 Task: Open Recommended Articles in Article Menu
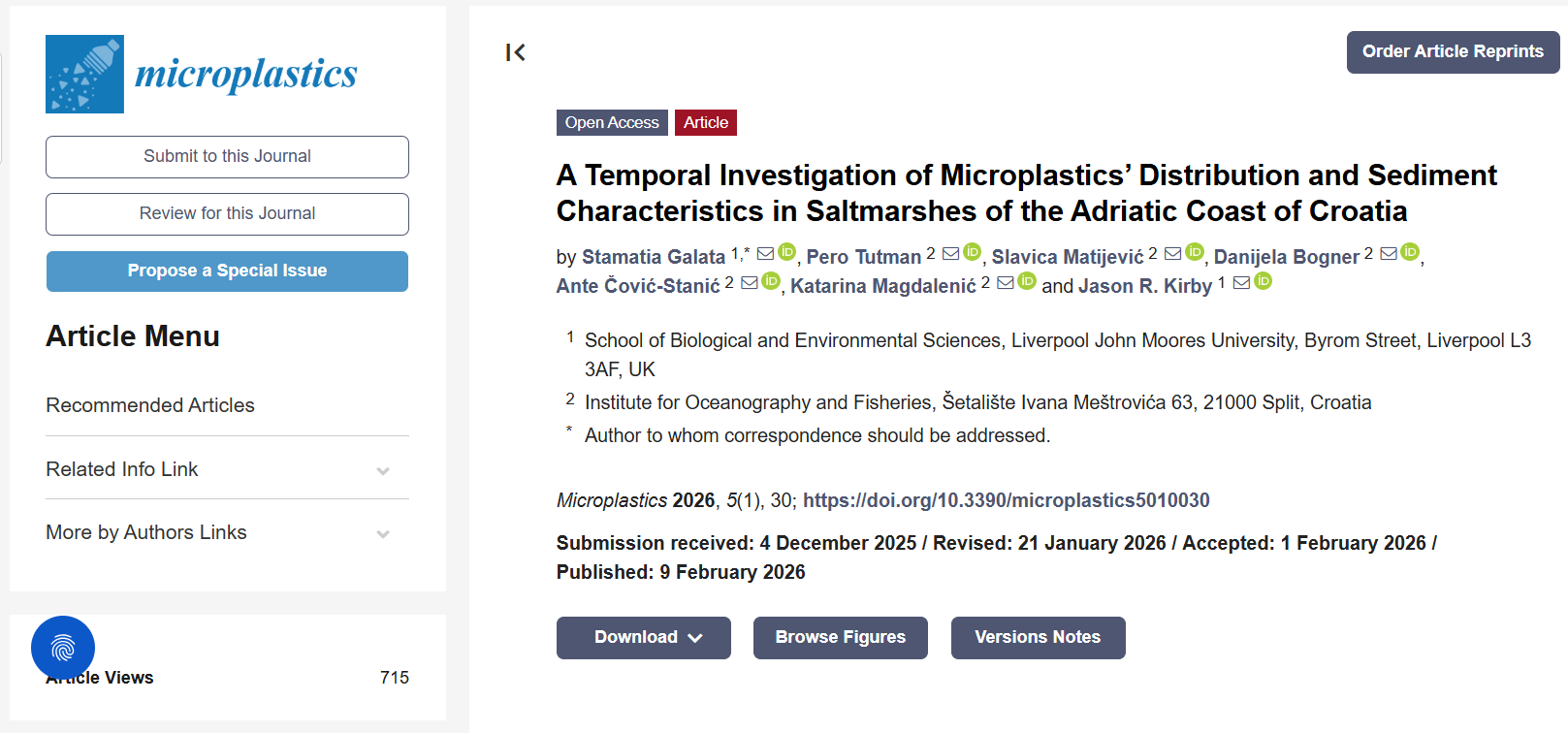pos(150,405)
